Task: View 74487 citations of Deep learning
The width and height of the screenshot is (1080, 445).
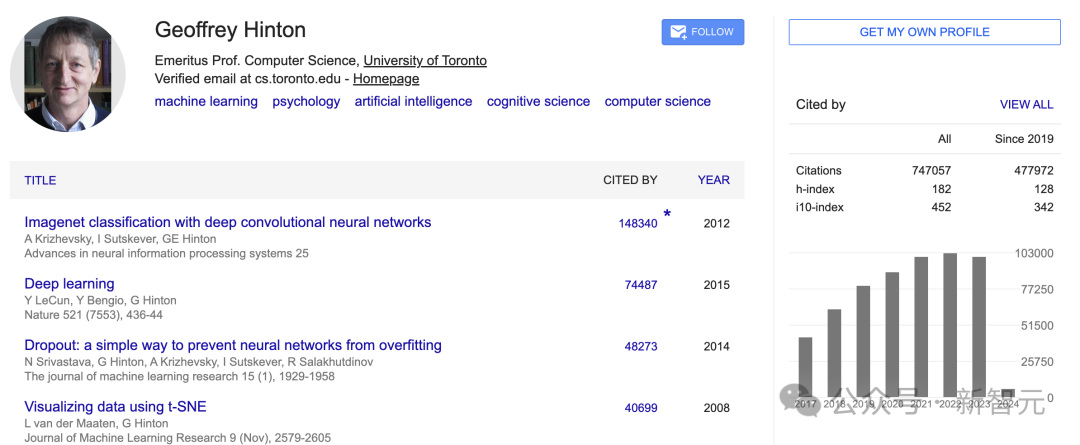Action: [641, 285]
